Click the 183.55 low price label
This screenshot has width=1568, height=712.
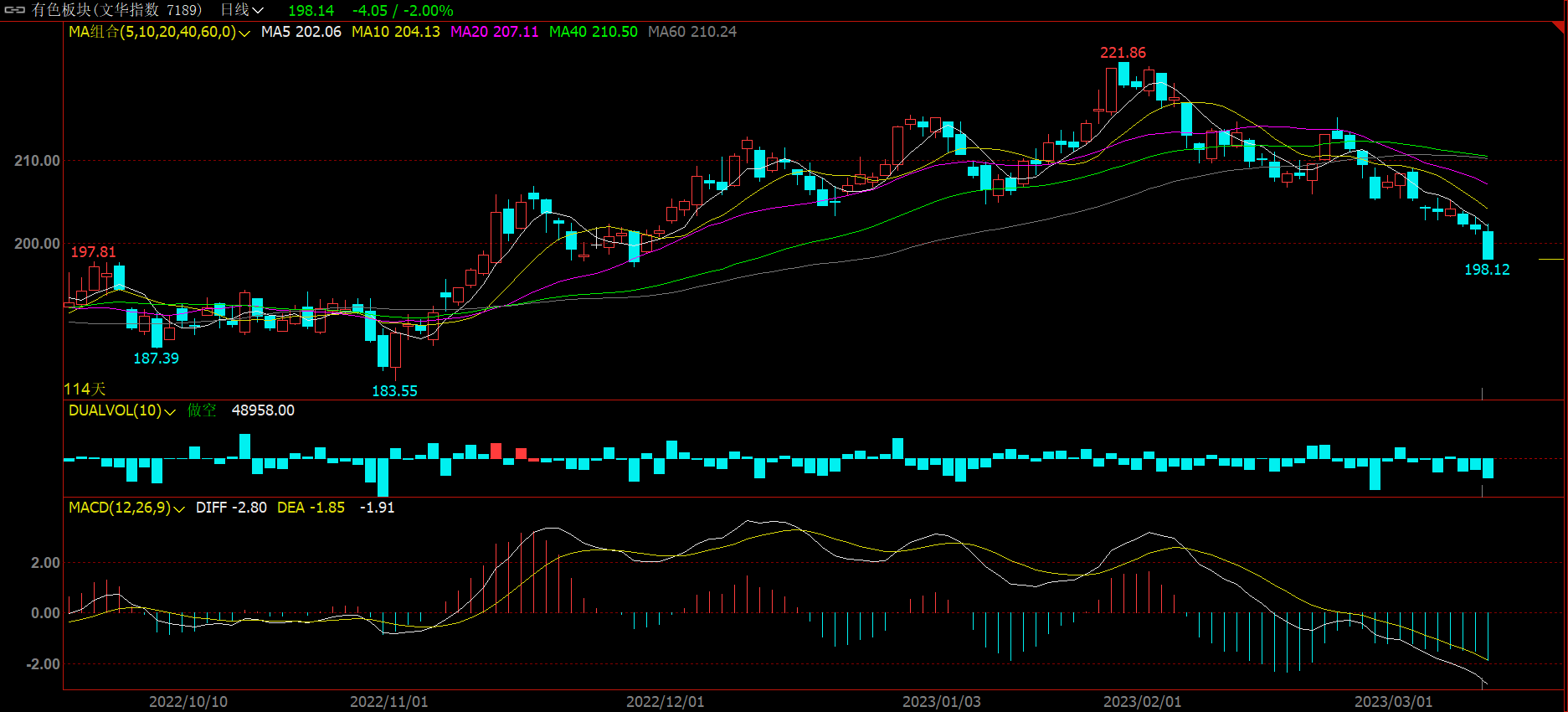394,391
